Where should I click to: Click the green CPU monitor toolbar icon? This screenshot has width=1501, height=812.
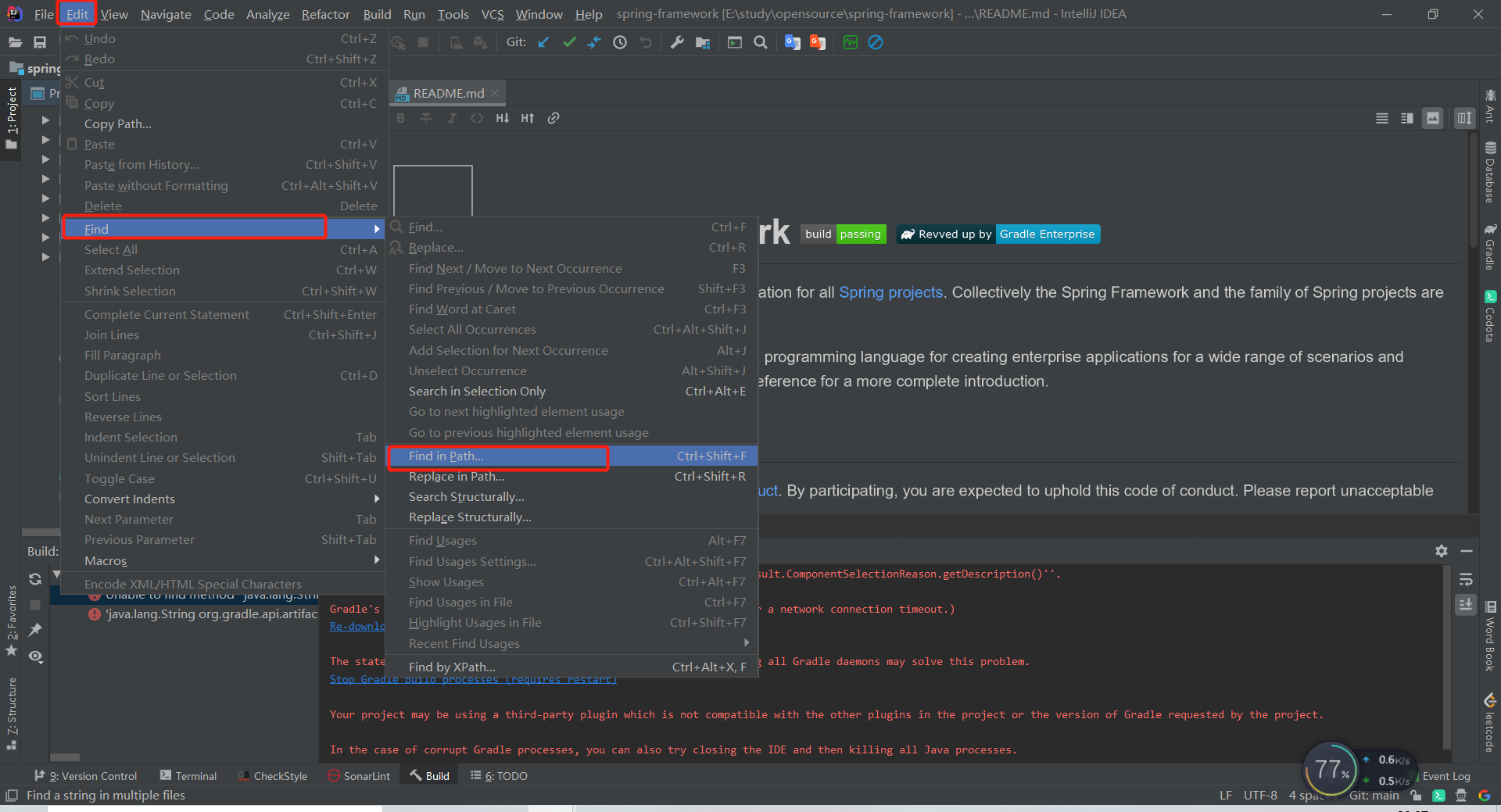click(851, 42)
